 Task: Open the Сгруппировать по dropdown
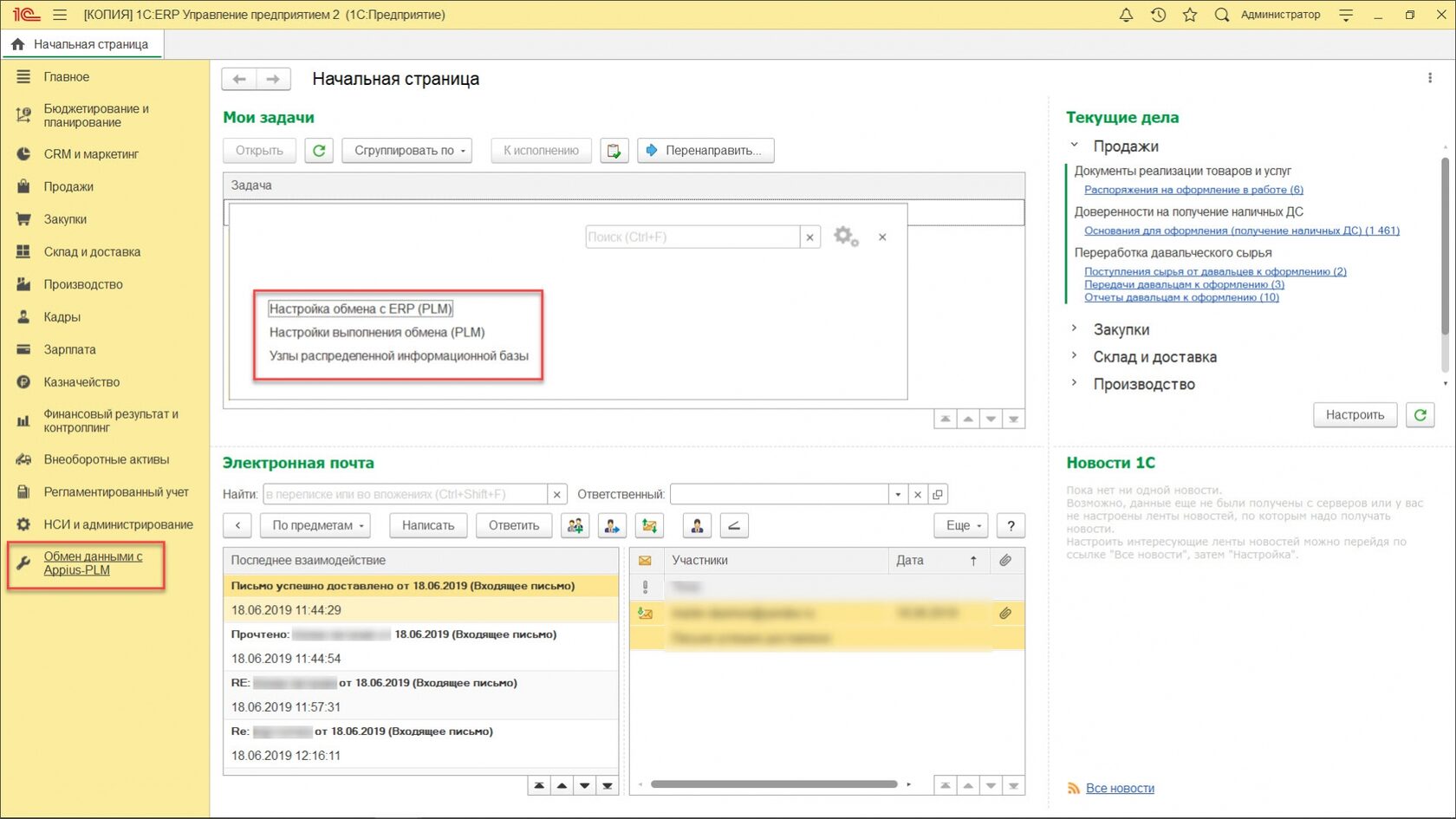pyautogui.click(x=406, y=151)
